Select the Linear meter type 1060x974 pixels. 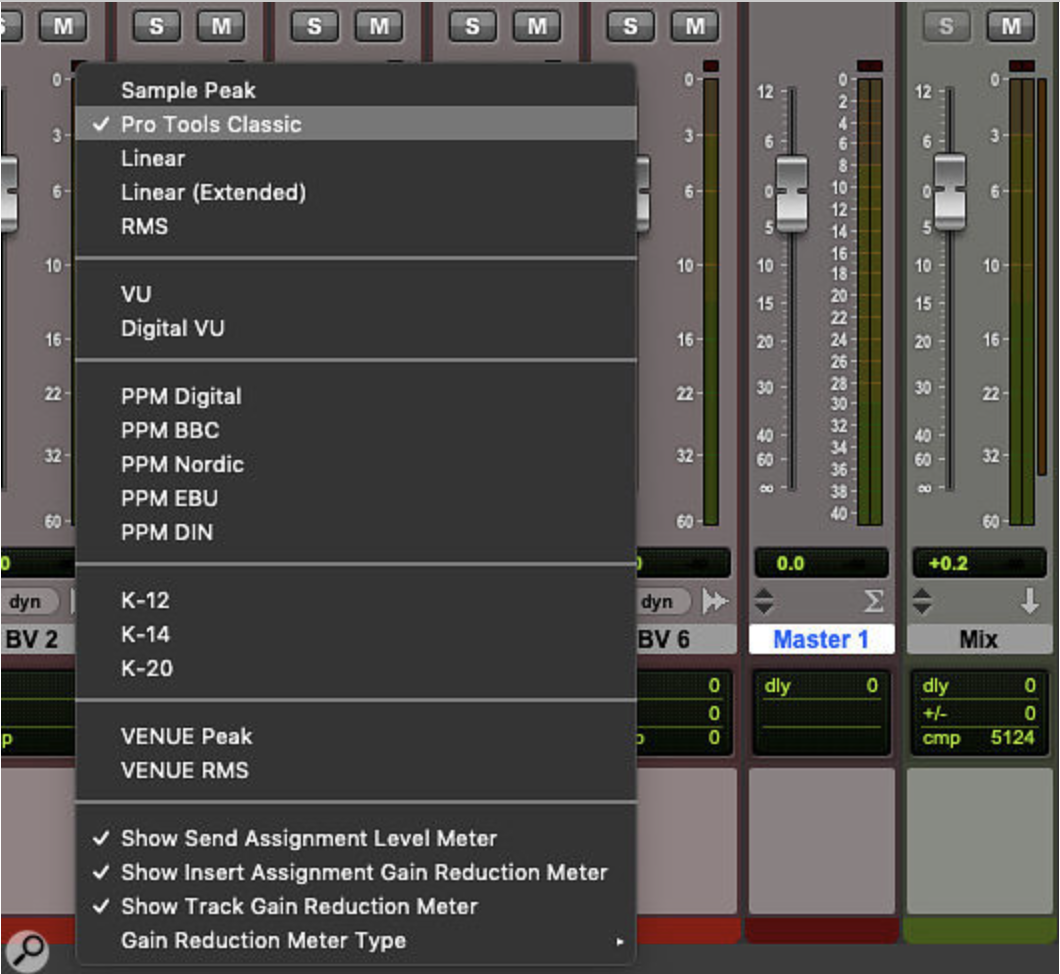[x=356, y=158]
